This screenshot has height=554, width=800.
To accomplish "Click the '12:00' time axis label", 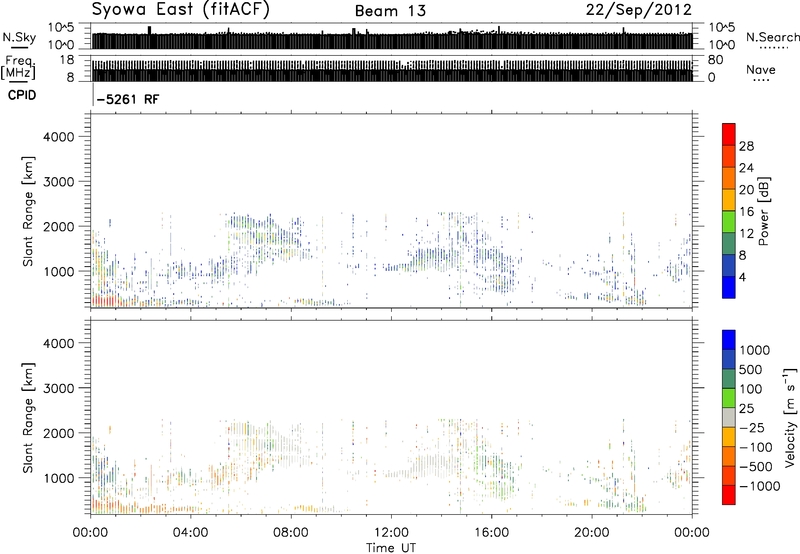I will [391, 533].
